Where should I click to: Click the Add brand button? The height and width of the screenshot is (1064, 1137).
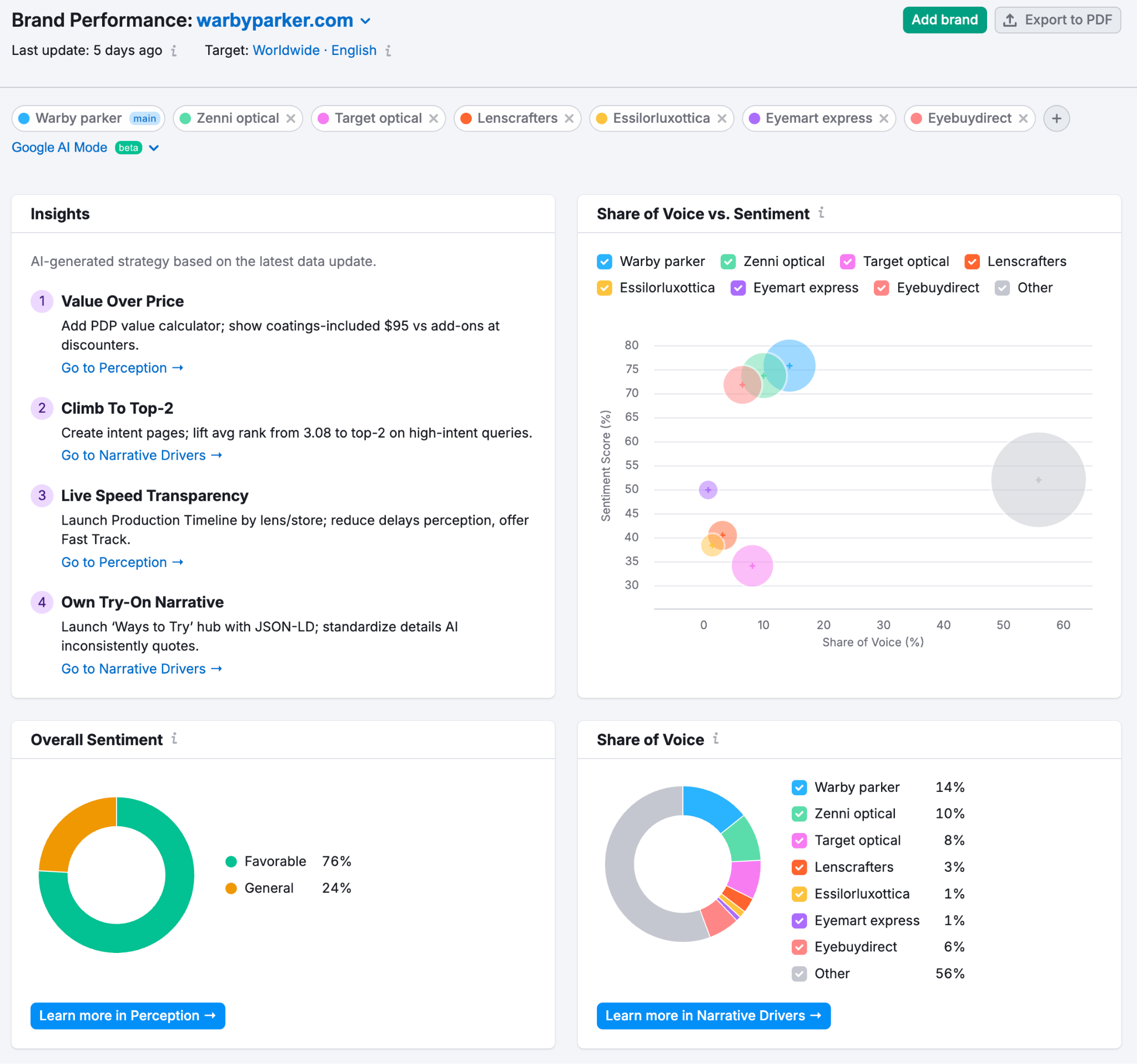point(944,20)
